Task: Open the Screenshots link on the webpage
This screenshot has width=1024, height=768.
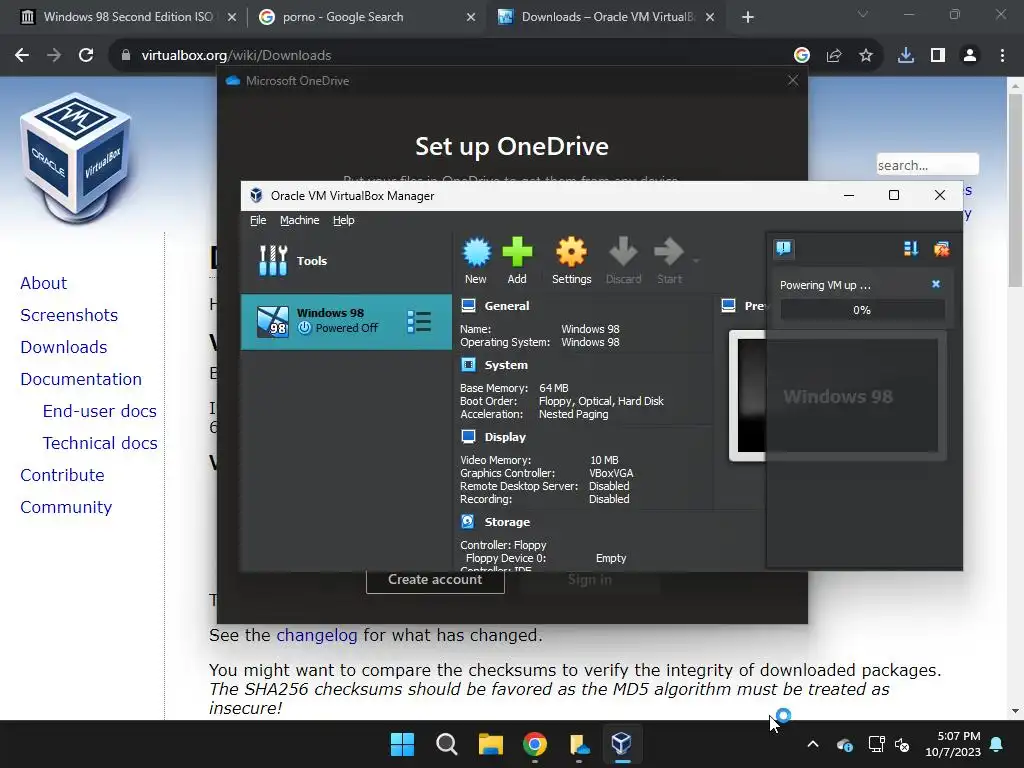Action: [69, 315]
